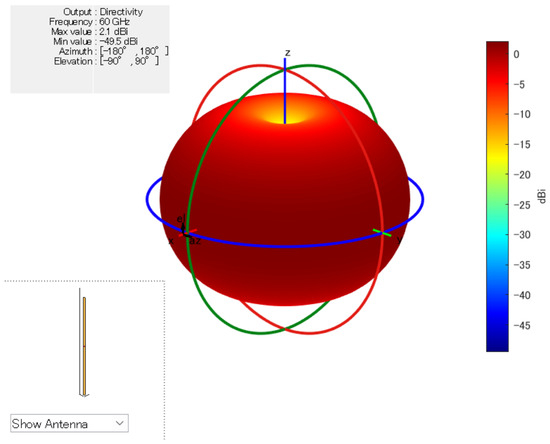Click the blue z-axis line at the top
The image size is (550, 444).
[x=285, y=90]
